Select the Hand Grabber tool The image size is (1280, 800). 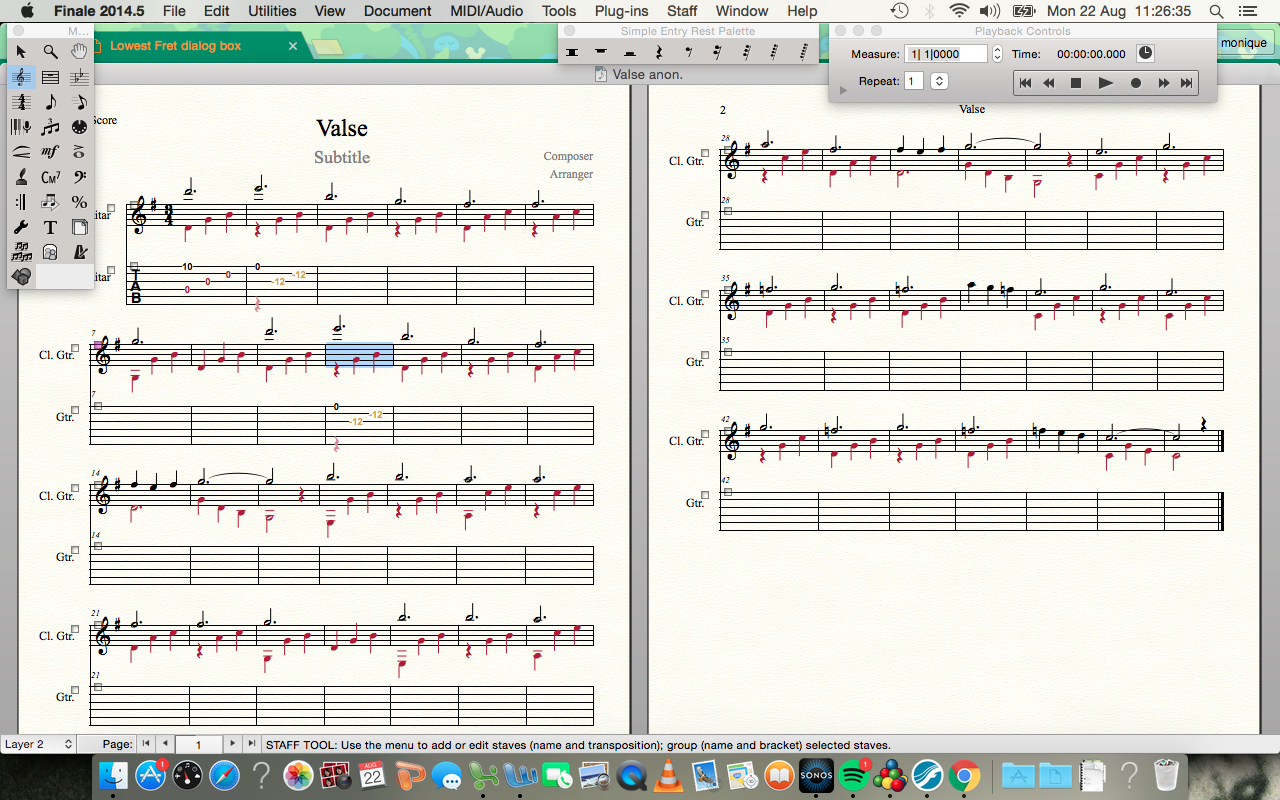click(79, 52)
